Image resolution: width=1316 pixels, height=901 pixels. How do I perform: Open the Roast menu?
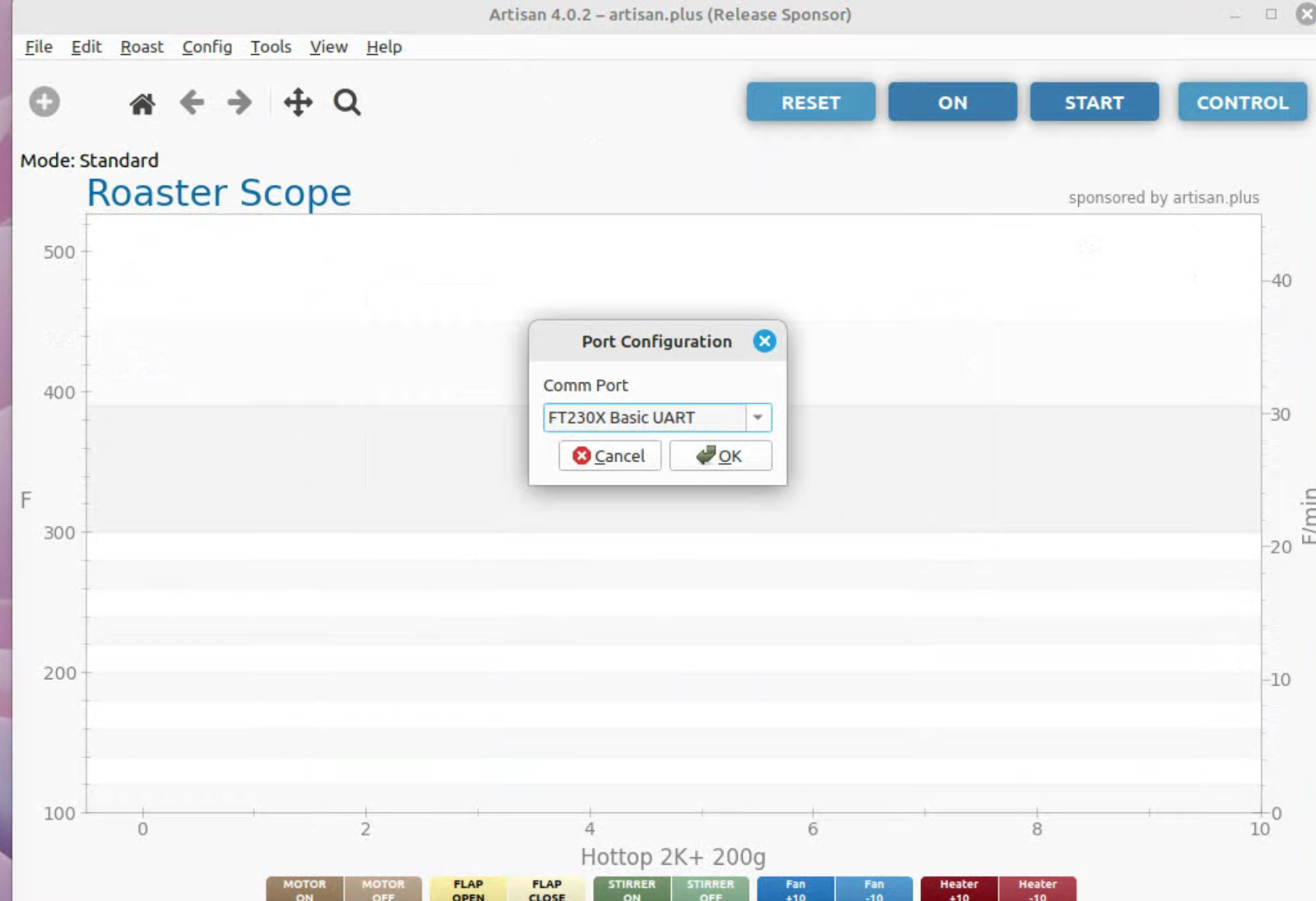pyautogui.click(x=141, y=47)
